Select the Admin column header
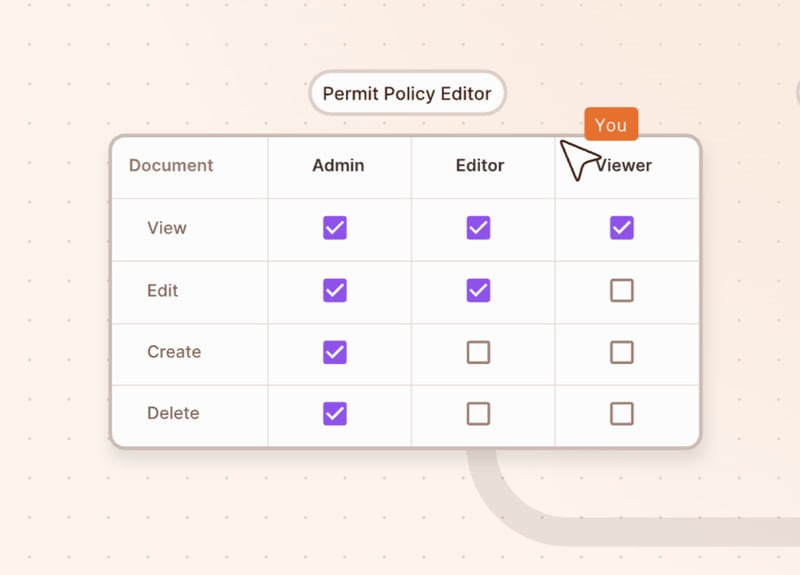Image resolution: width=800 pixels, height=575 pixels. (x=338, y=166)
